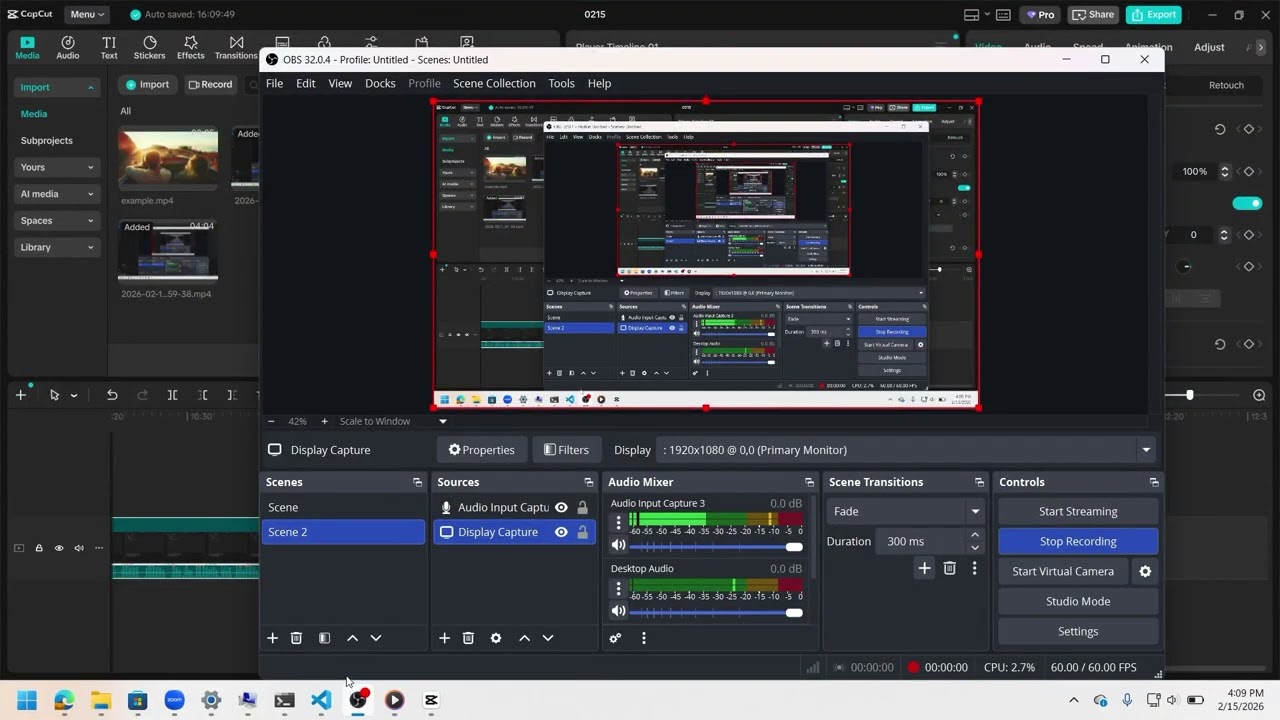Open the OBS File menu
The height and width of the screenshot is (720, 1280).
[274, 83]
